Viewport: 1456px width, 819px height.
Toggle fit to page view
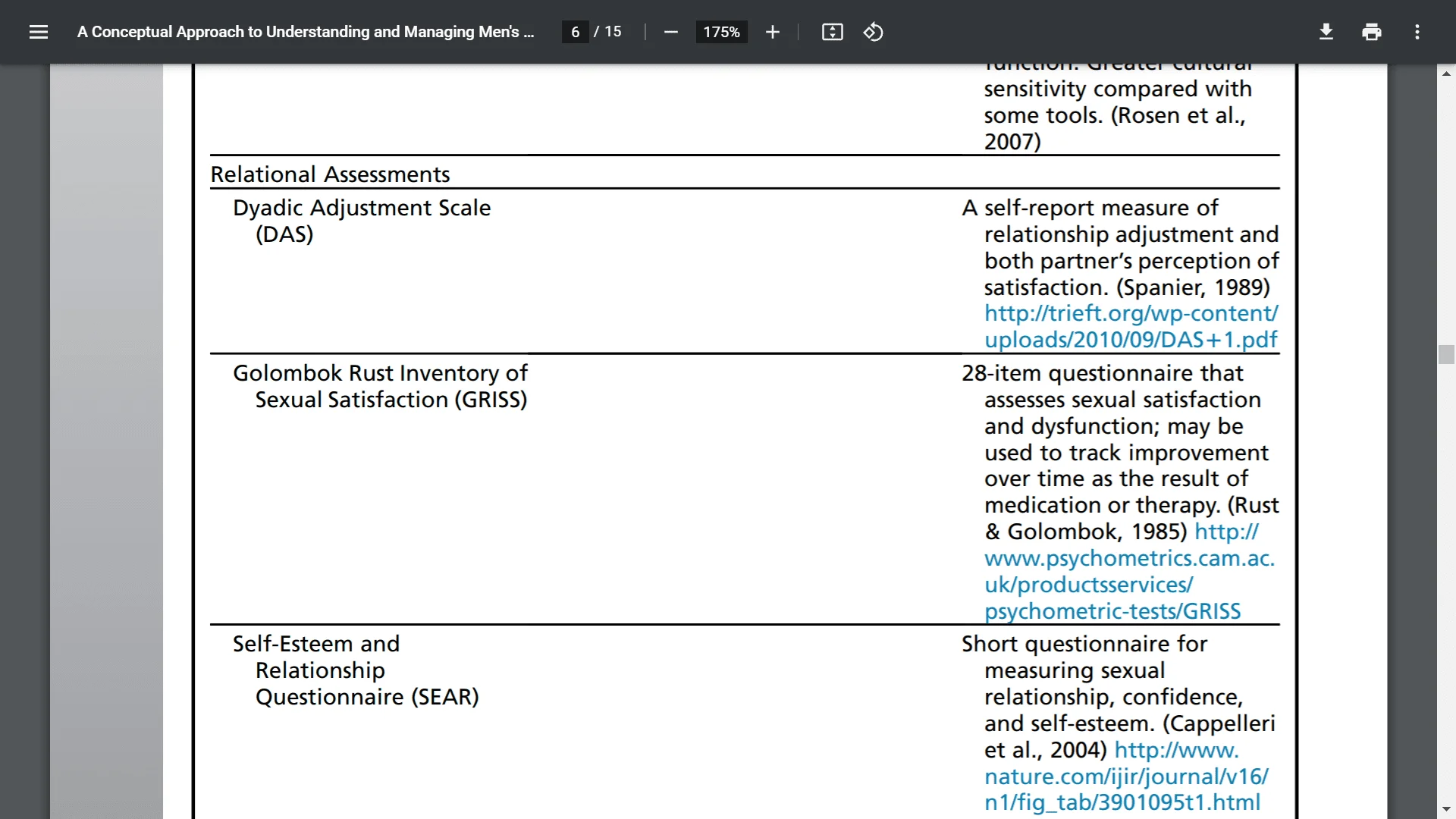point(832,32)
